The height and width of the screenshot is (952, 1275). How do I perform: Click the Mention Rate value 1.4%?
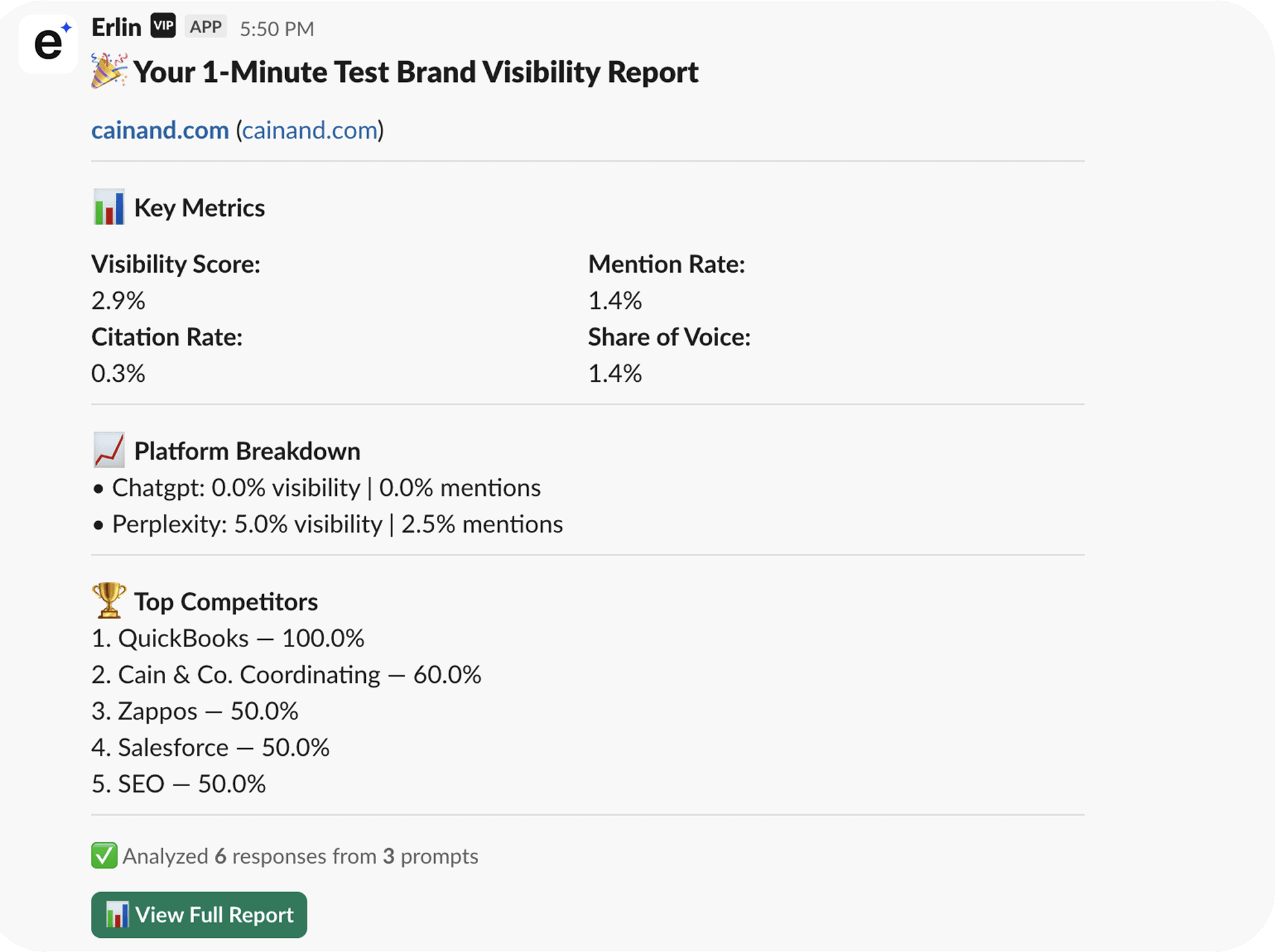coord(615,301)
